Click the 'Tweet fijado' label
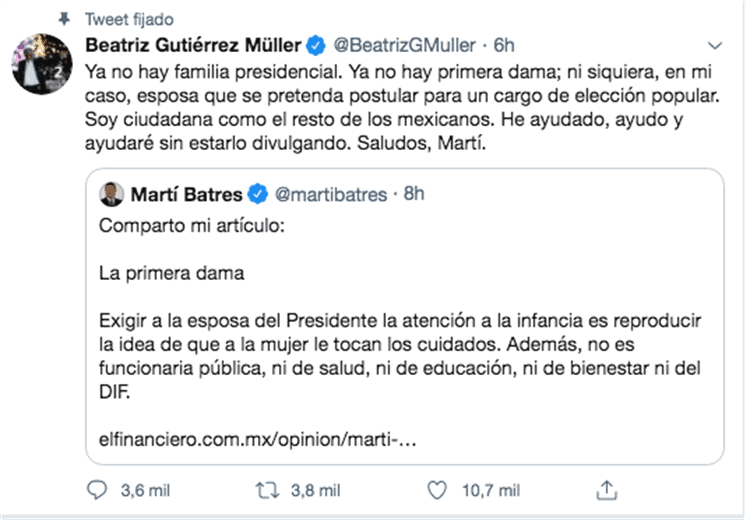The width and height of the screenshot is (750, 520). point(128,19)
